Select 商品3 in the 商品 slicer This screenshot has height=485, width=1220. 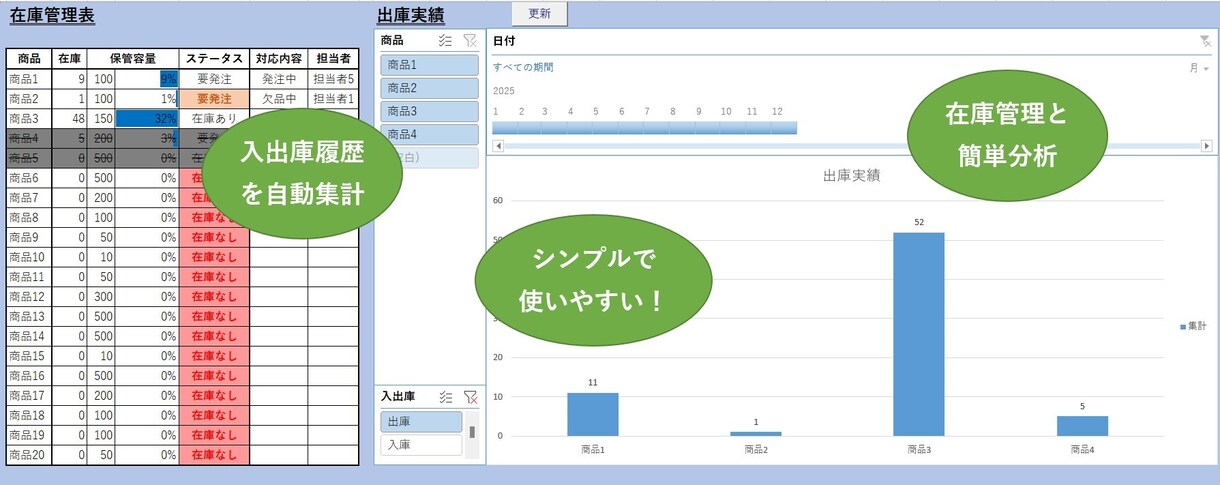430,111
